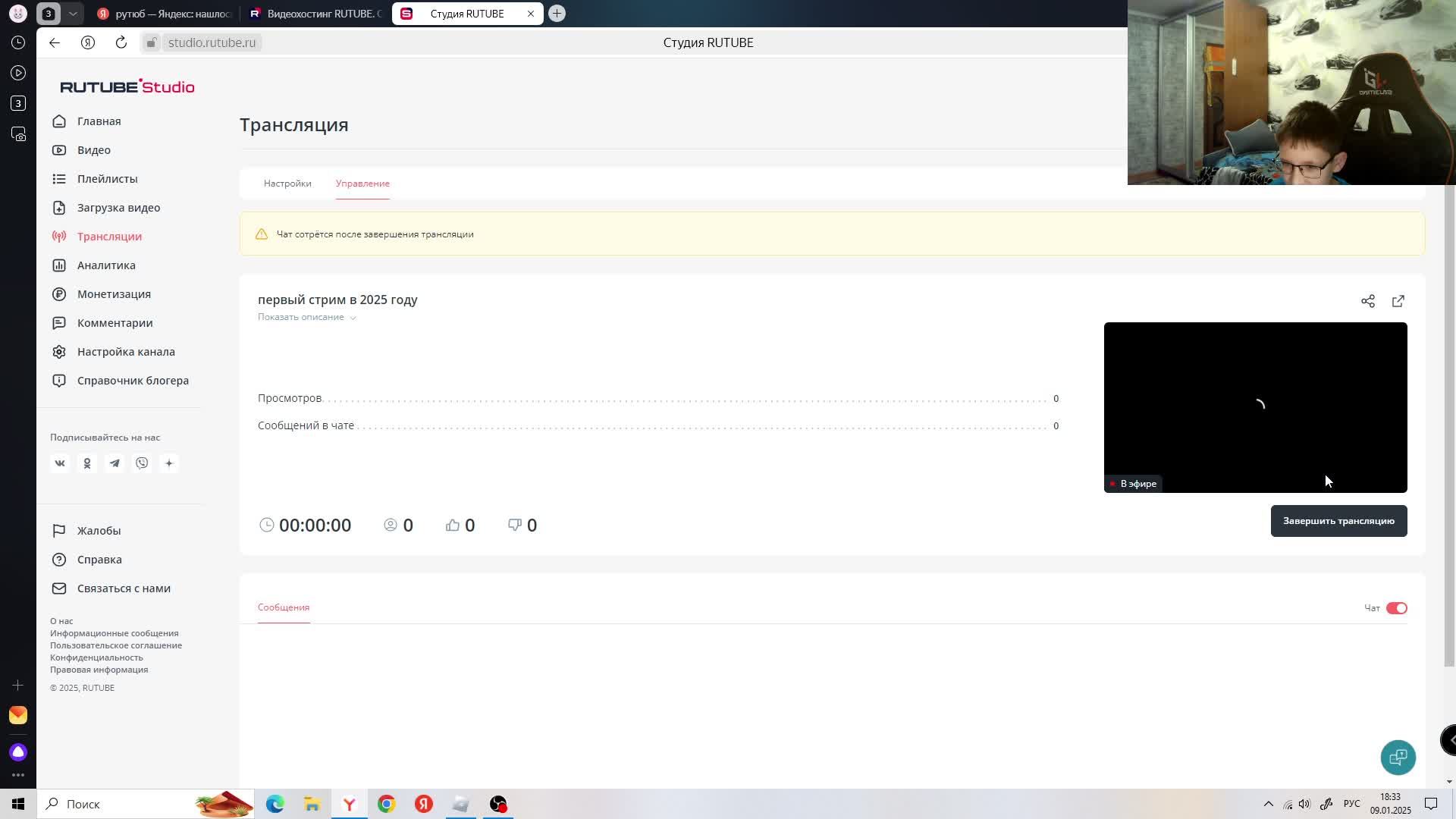Image resolution: width=1456 pixels, height=819 pixels.
Task: Click the Справка question mark icon
Action: [59, 560]
